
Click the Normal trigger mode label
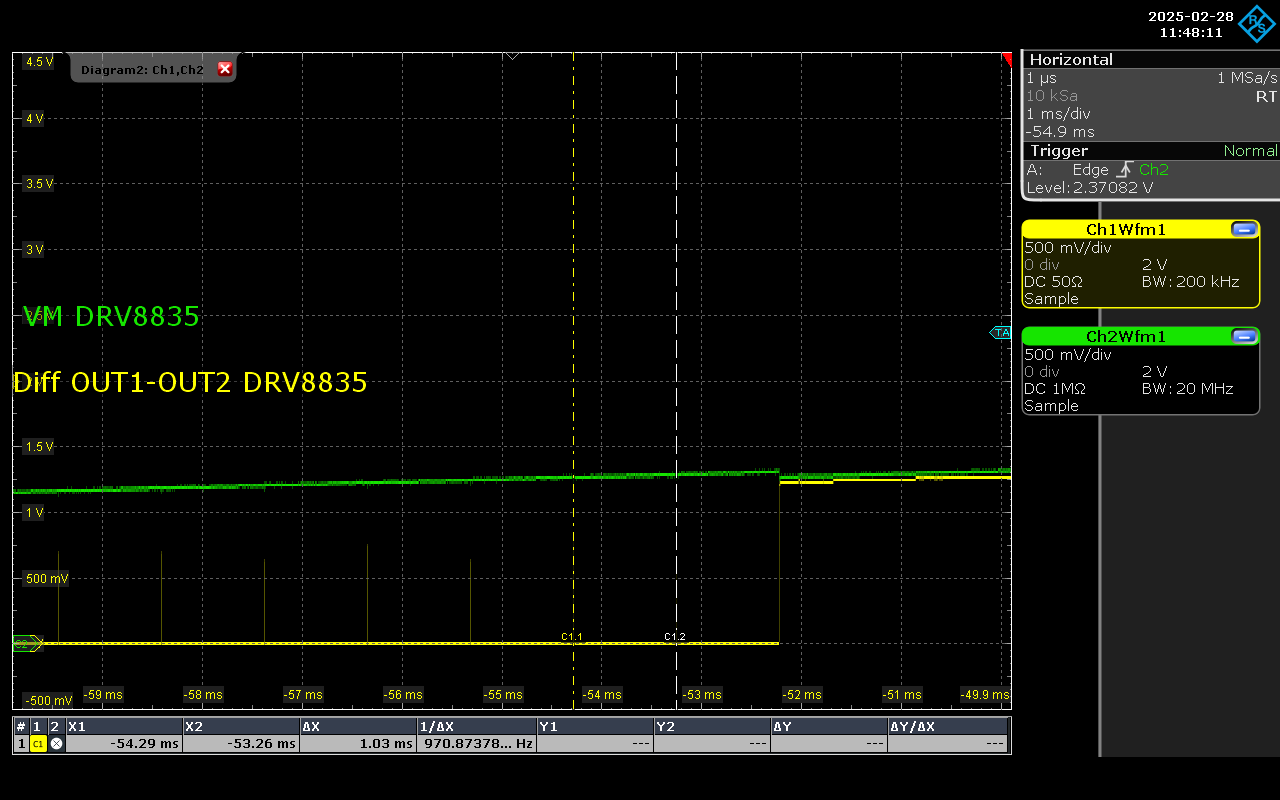click(x=1250, y=151)
